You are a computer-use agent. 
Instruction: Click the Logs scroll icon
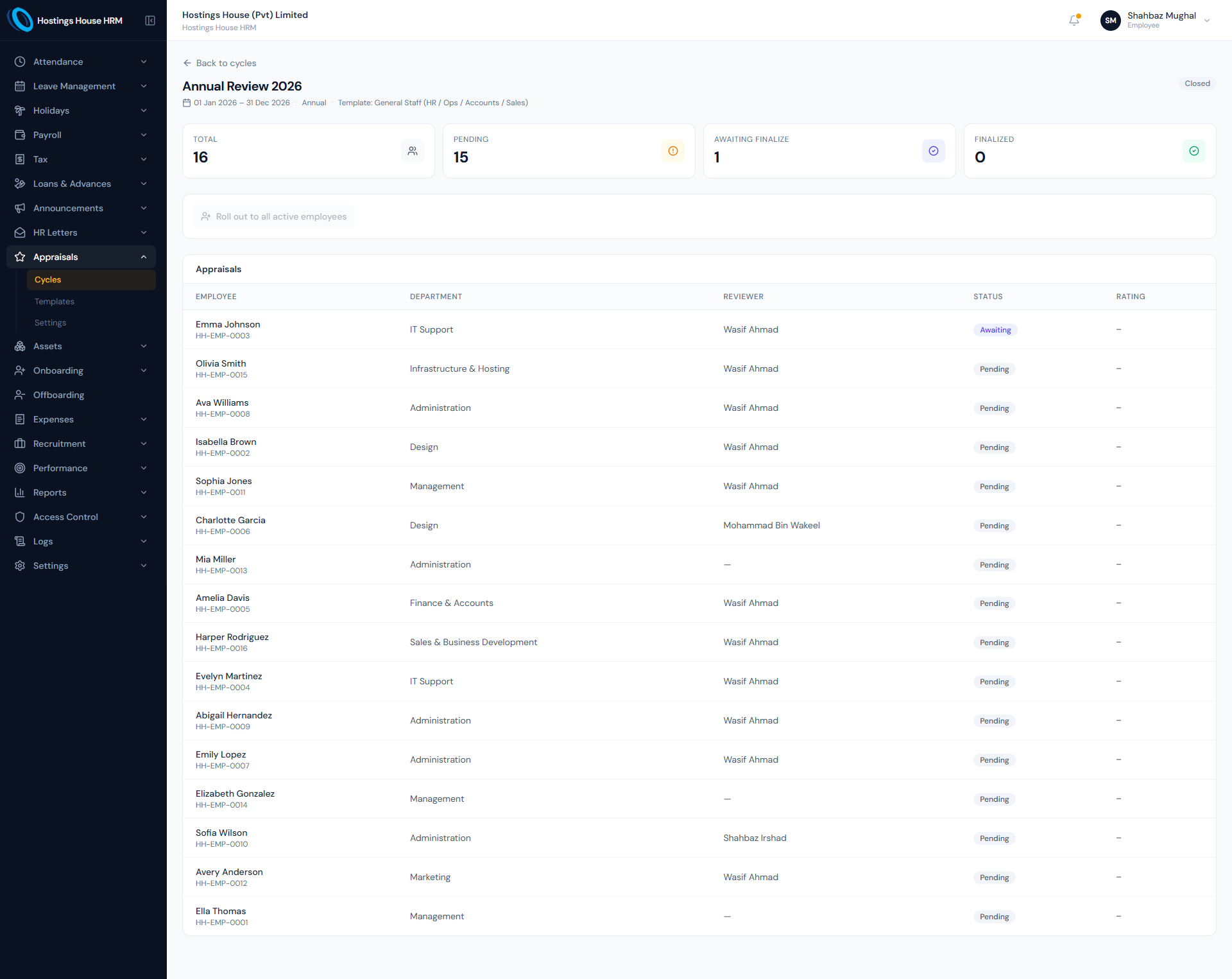point(20,541)
